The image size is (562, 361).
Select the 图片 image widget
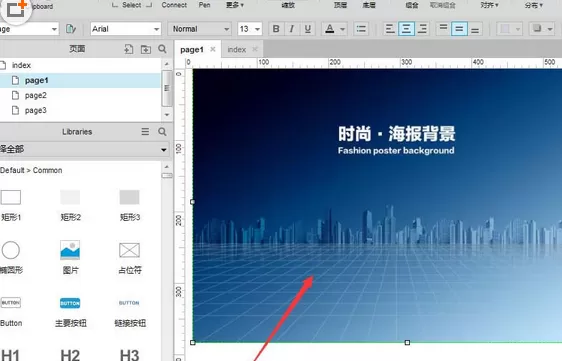pyautogui.click(x=70, y=257)
